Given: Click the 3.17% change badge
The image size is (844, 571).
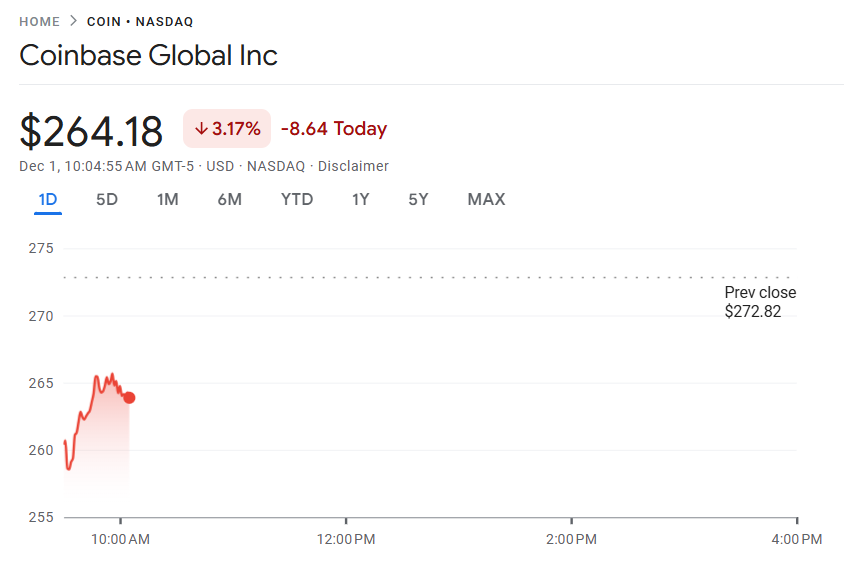Looking at the screenshot, I should click(x=227, y=129).
